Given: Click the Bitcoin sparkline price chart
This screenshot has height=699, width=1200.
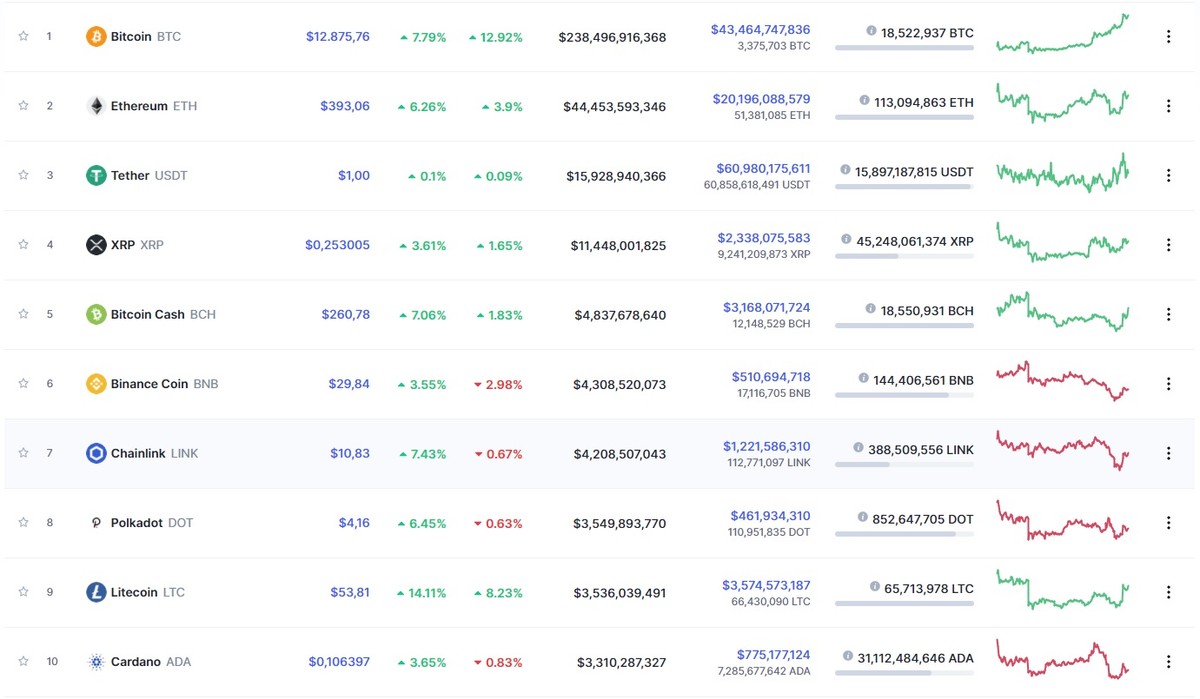Looking at the screenshot, I should pyautogui.click(x=1062, y=35).
